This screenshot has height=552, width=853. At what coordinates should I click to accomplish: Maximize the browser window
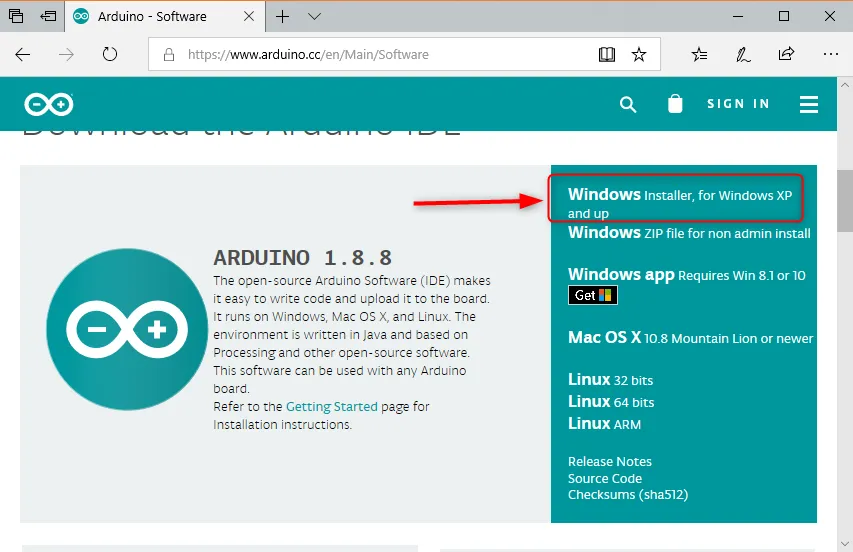784,16
